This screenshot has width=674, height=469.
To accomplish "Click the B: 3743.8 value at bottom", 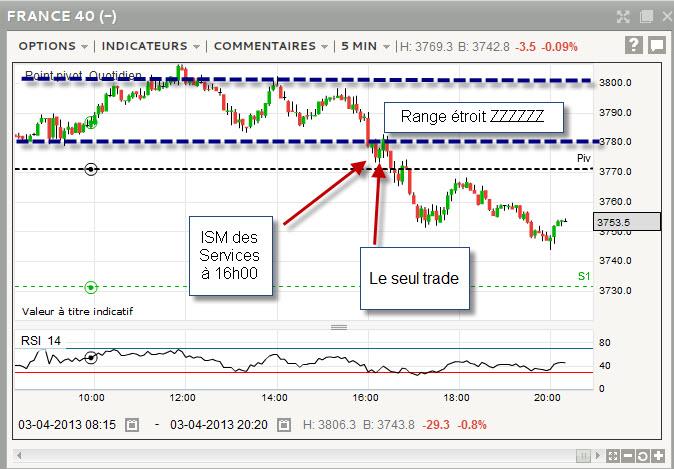I will pyautogui.click(x=389, y=425).
